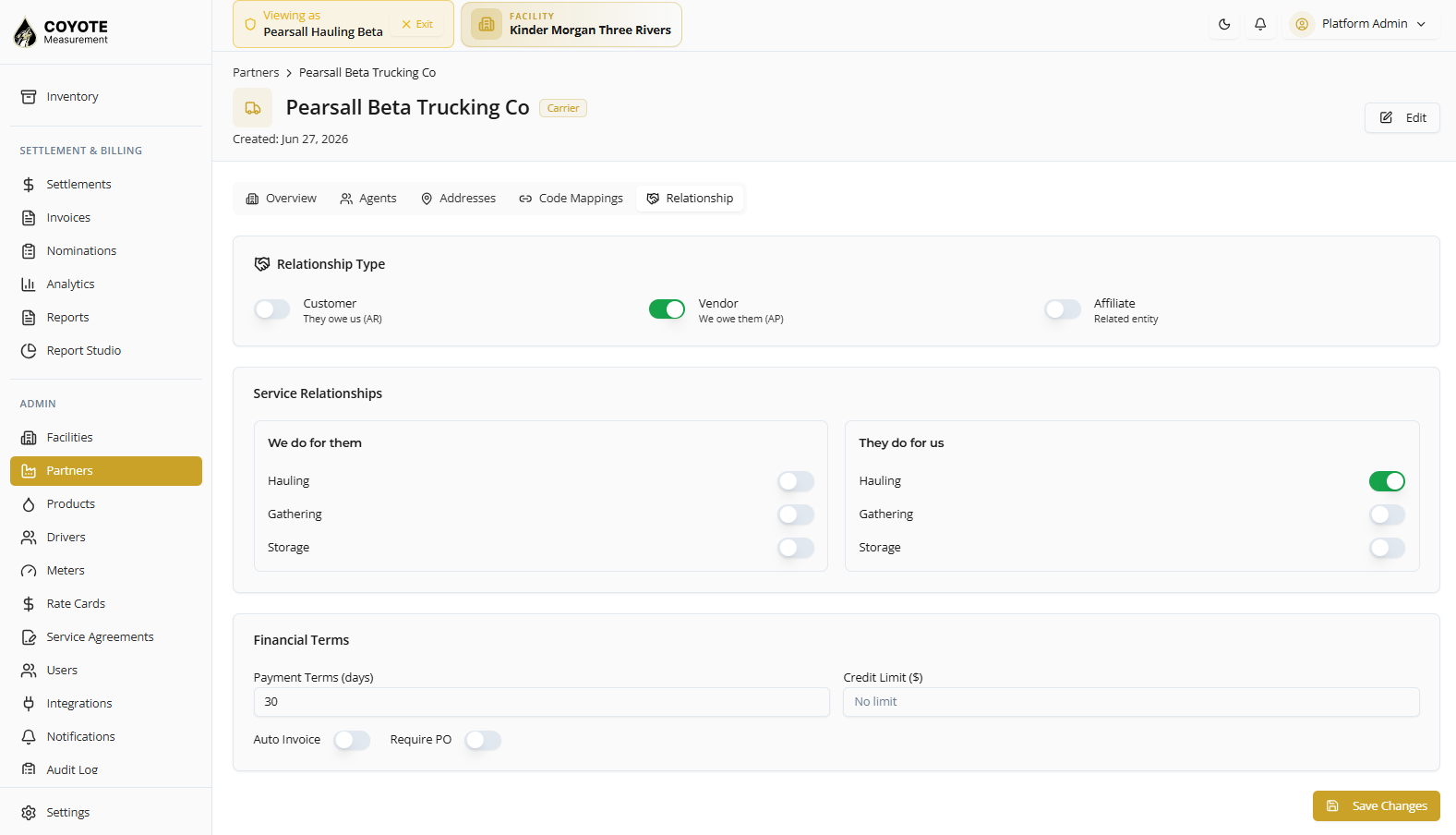
Task: Turn off Vendor relationship toggle
Action: point(667,309)
